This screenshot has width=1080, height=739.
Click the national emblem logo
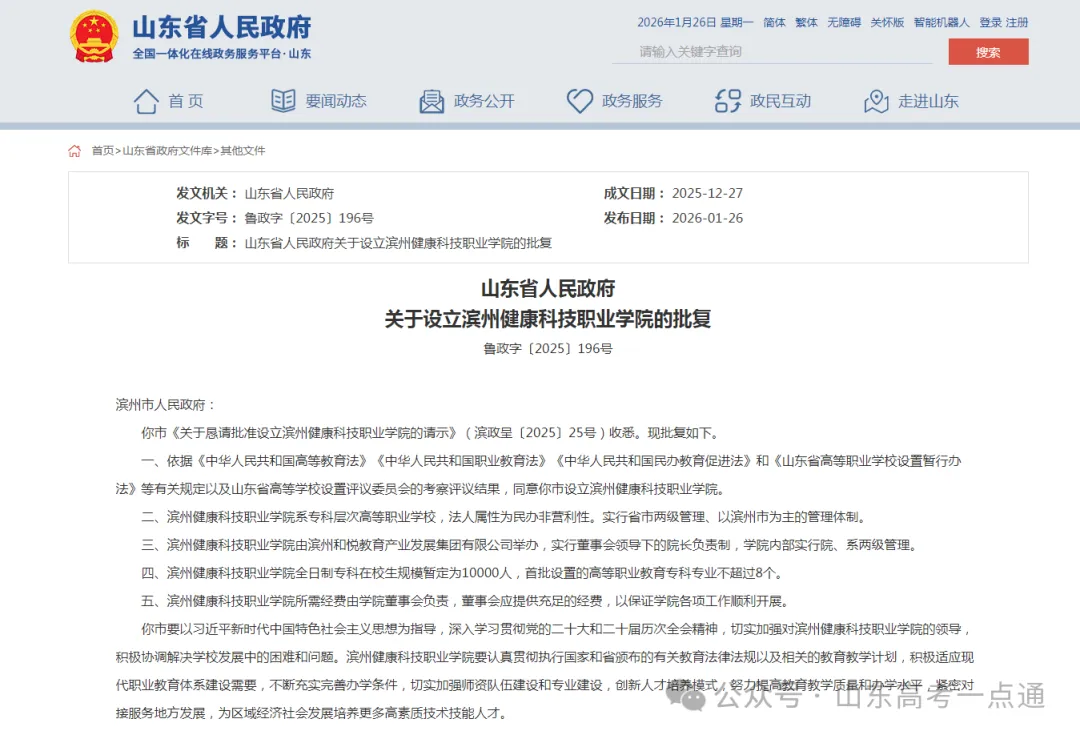pyautogui.click(x=93, y=37)
